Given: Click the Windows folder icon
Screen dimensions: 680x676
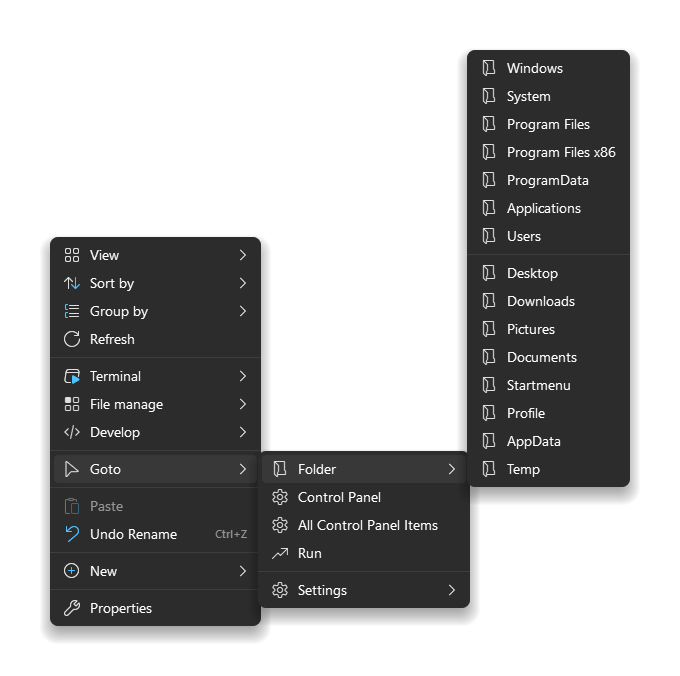Looking at the screenshot, I should click(x=489, y=69).
